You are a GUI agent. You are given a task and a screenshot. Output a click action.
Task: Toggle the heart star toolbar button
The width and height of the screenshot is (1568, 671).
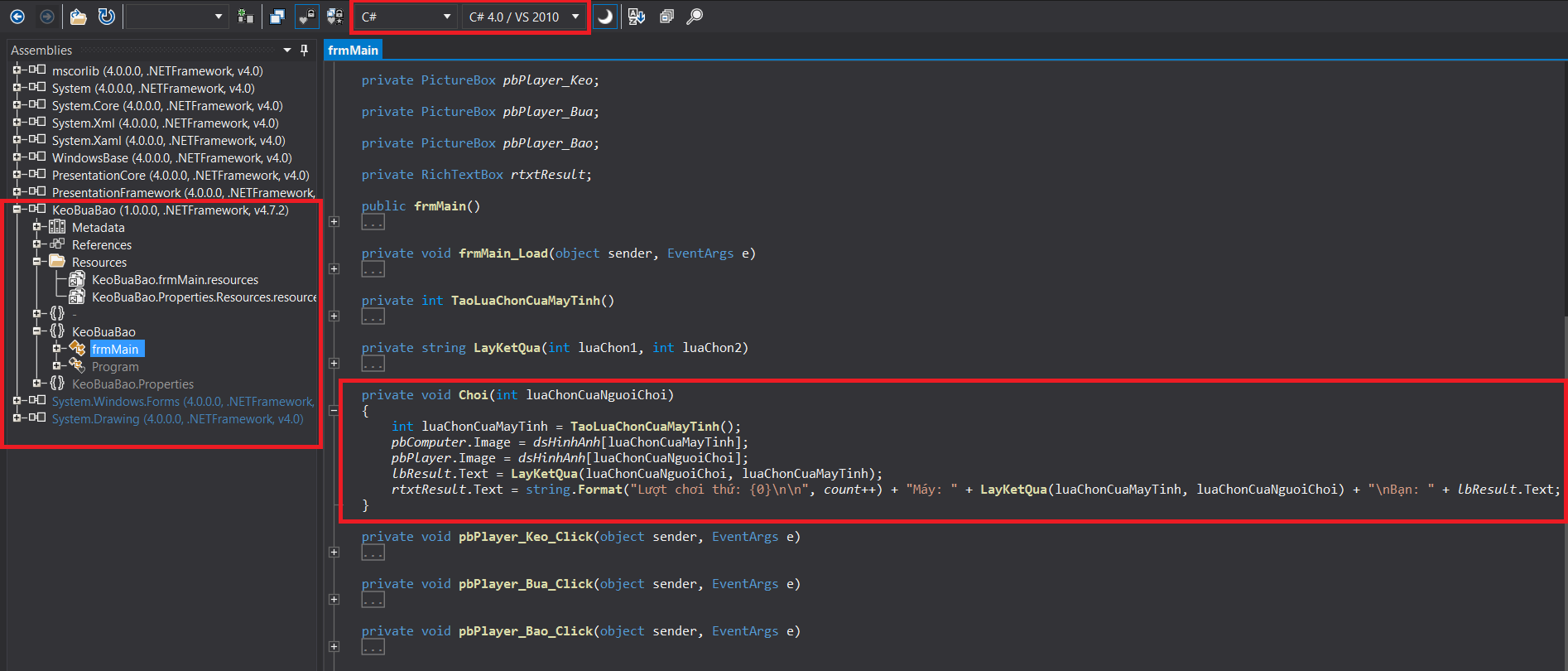[334, 17]
